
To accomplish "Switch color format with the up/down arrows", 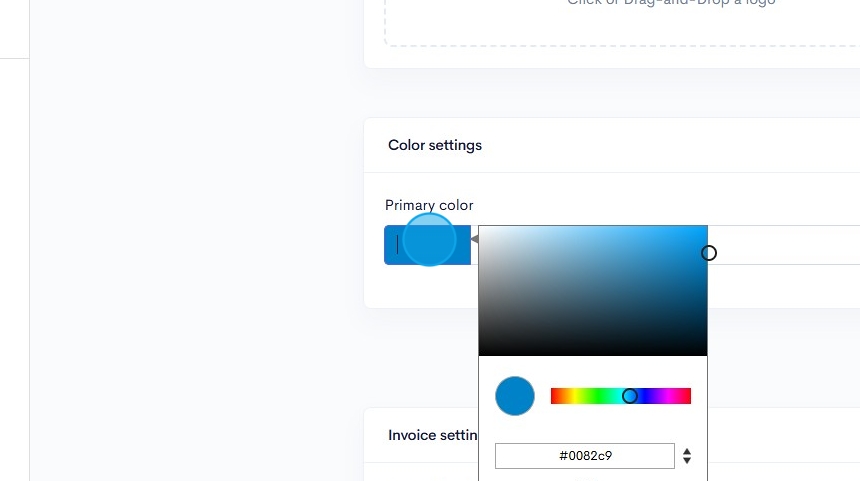I will click(x=687, y=456).
